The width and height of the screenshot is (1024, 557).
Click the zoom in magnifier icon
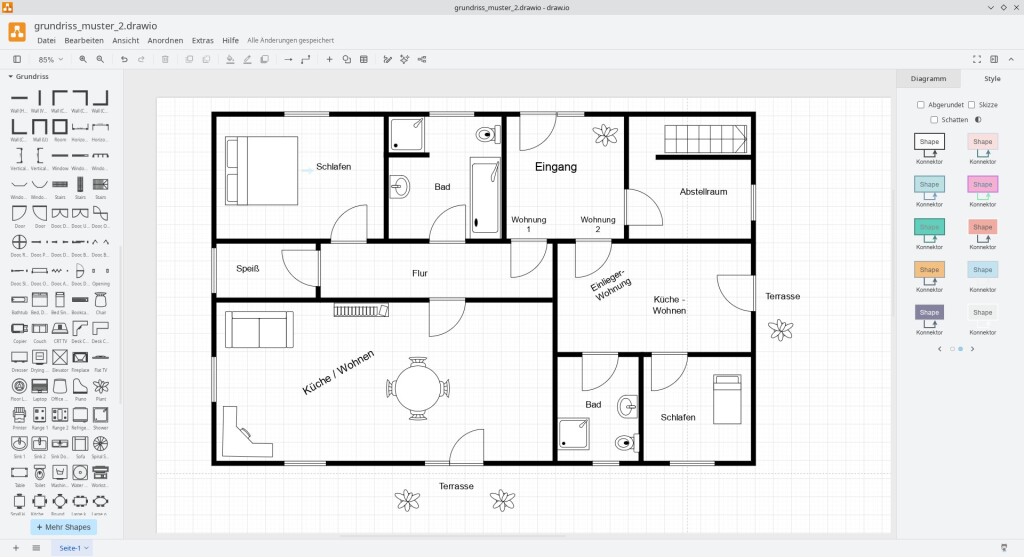click(x=83, y=59)
